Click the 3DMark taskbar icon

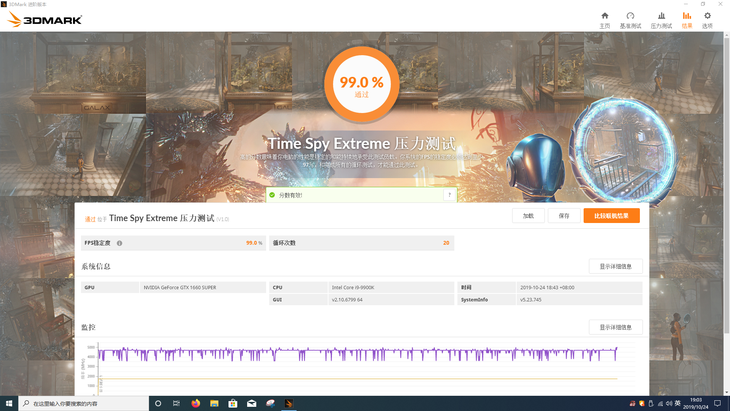[289, 404]
